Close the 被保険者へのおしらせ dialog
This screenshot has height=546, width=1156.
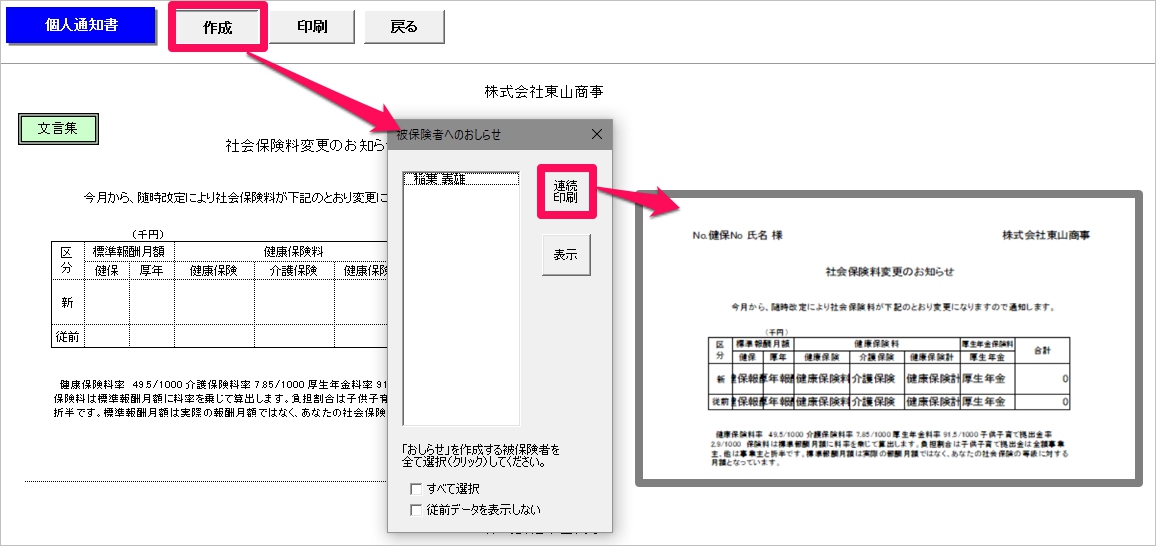pos(597,134)
